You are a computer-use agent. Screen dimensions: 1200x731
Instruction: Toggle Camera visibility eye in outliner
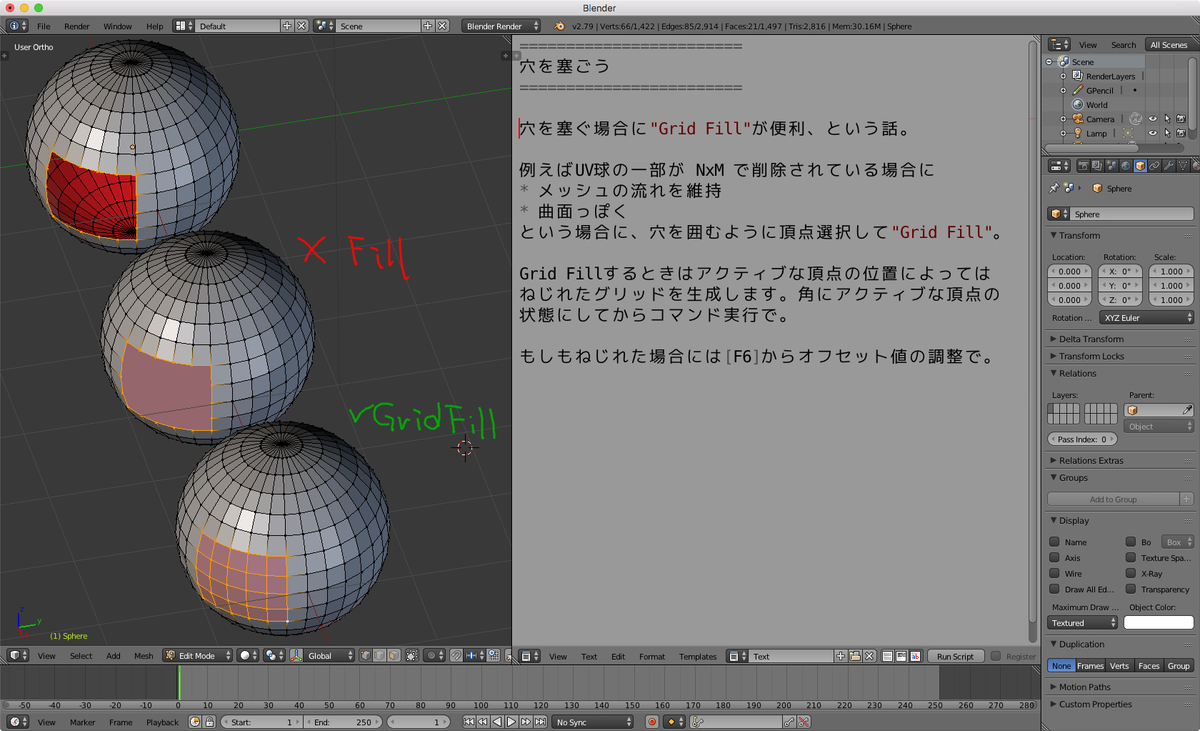(x=1153, y=119)
